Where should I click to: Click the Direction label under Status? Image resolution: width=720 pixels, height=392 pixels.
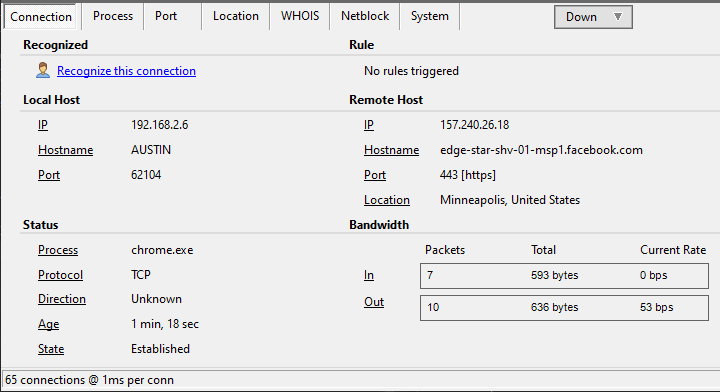62,299
